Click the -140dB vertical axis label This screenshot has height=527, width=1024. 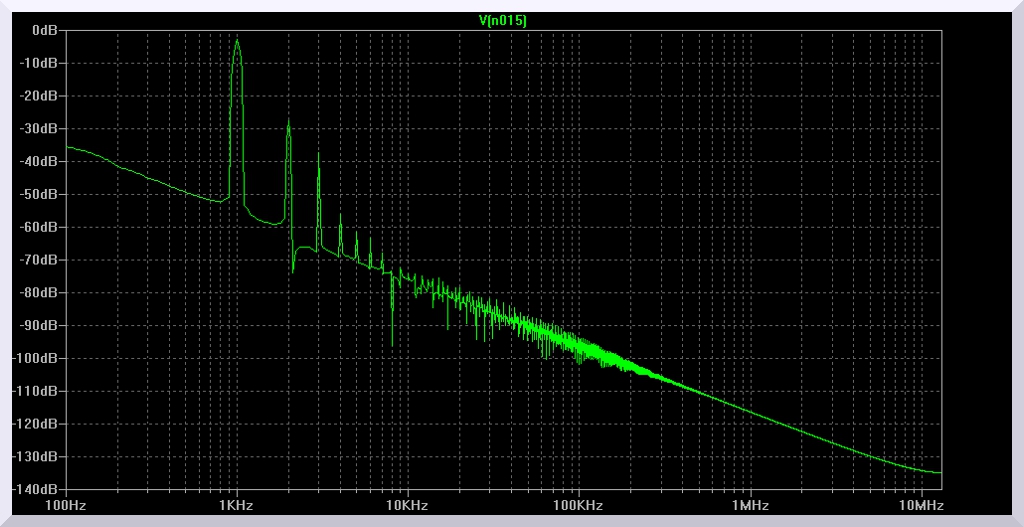tap(37, 489)
